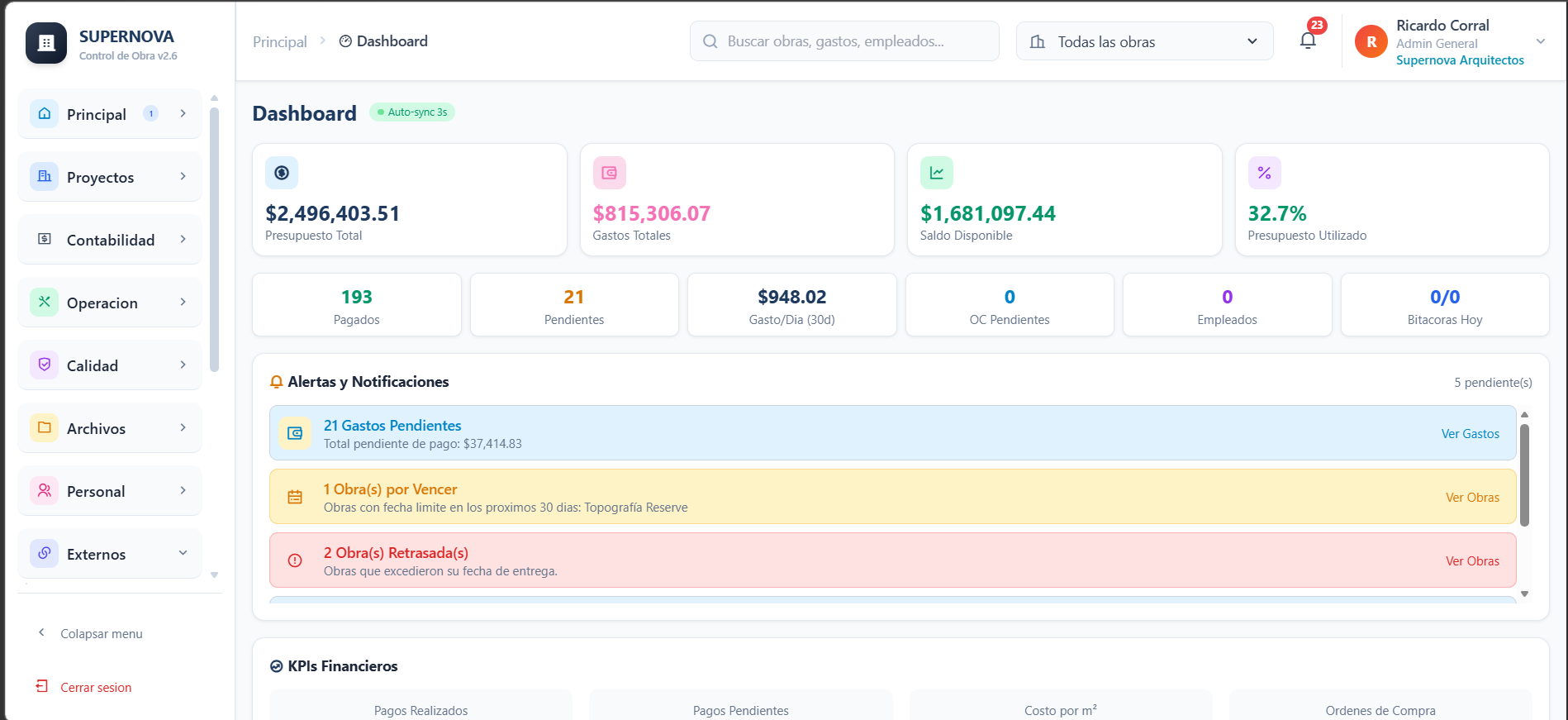Click the 193 Pagados card
Viewport: 1568px width, 720px height.
(357, 305)
